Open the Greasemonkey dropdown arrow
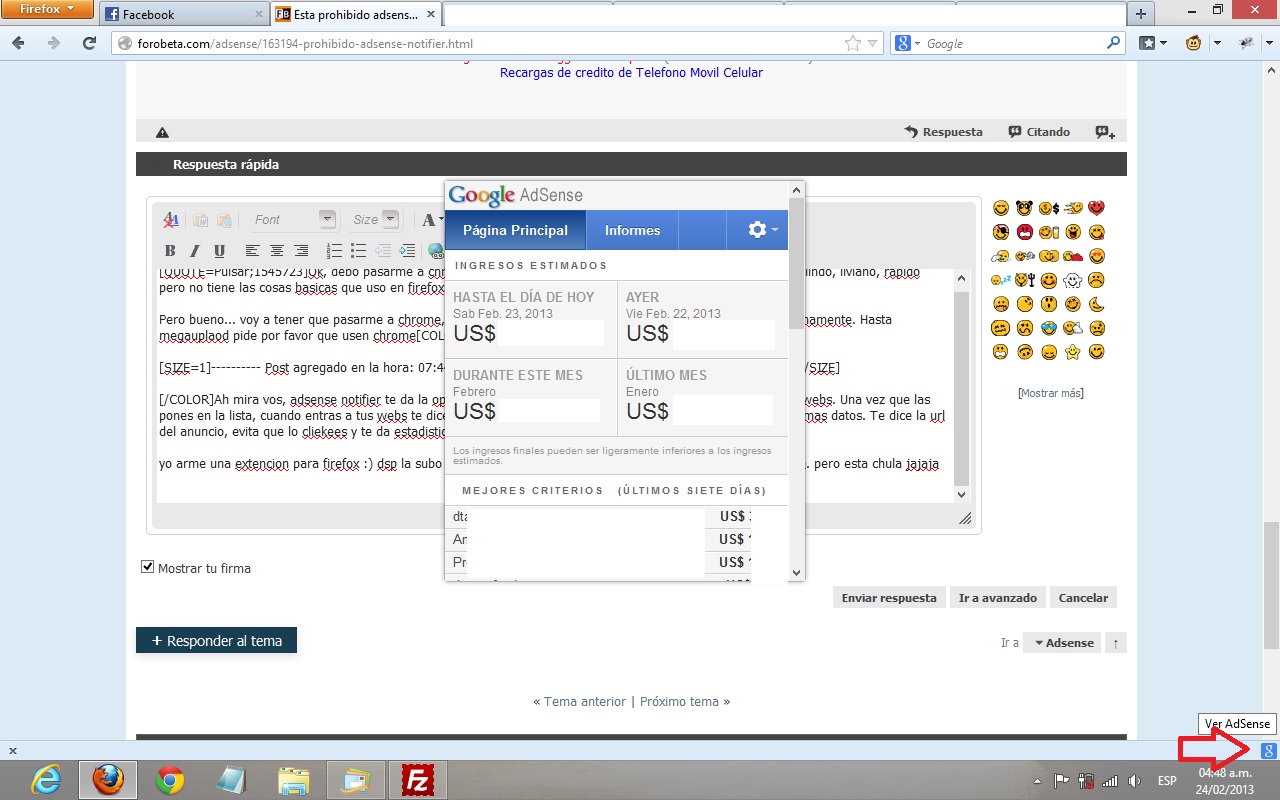 (1217, 43)
